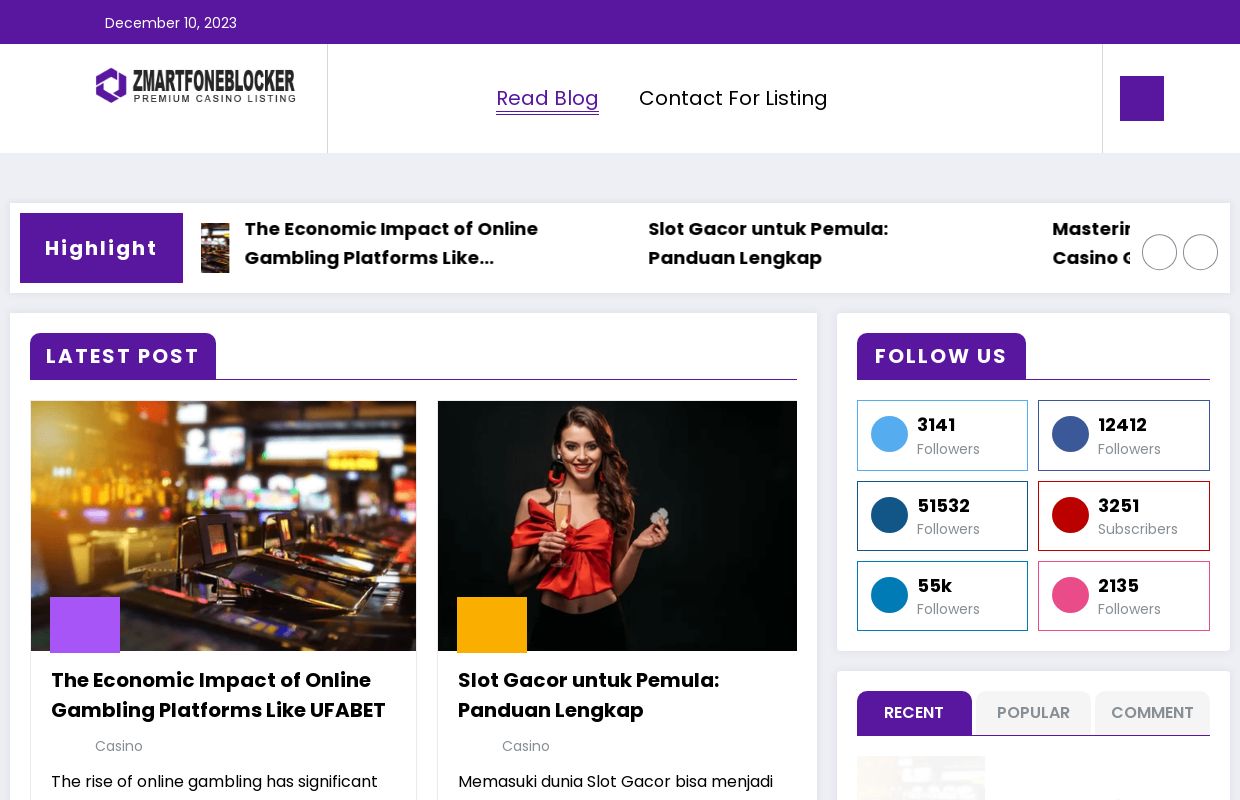Click the light blue 3141 Followers social icon

click(889, 434)
